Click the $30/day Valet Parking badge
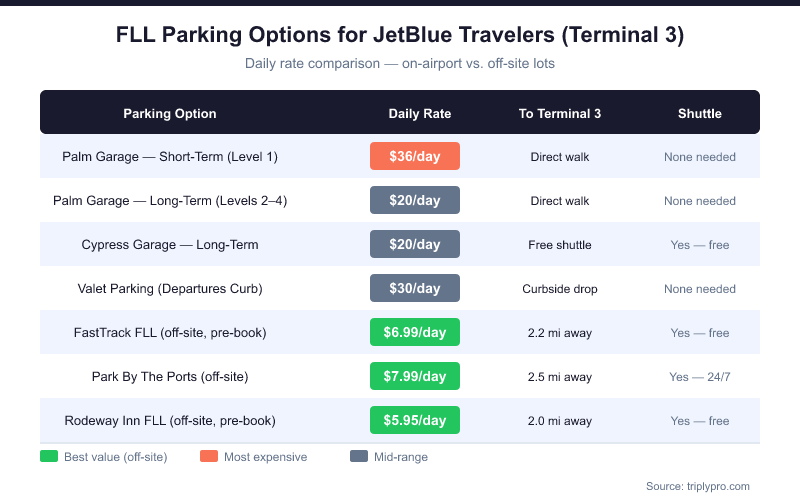The height and width of the screenshot is (500, 800). 415,289
